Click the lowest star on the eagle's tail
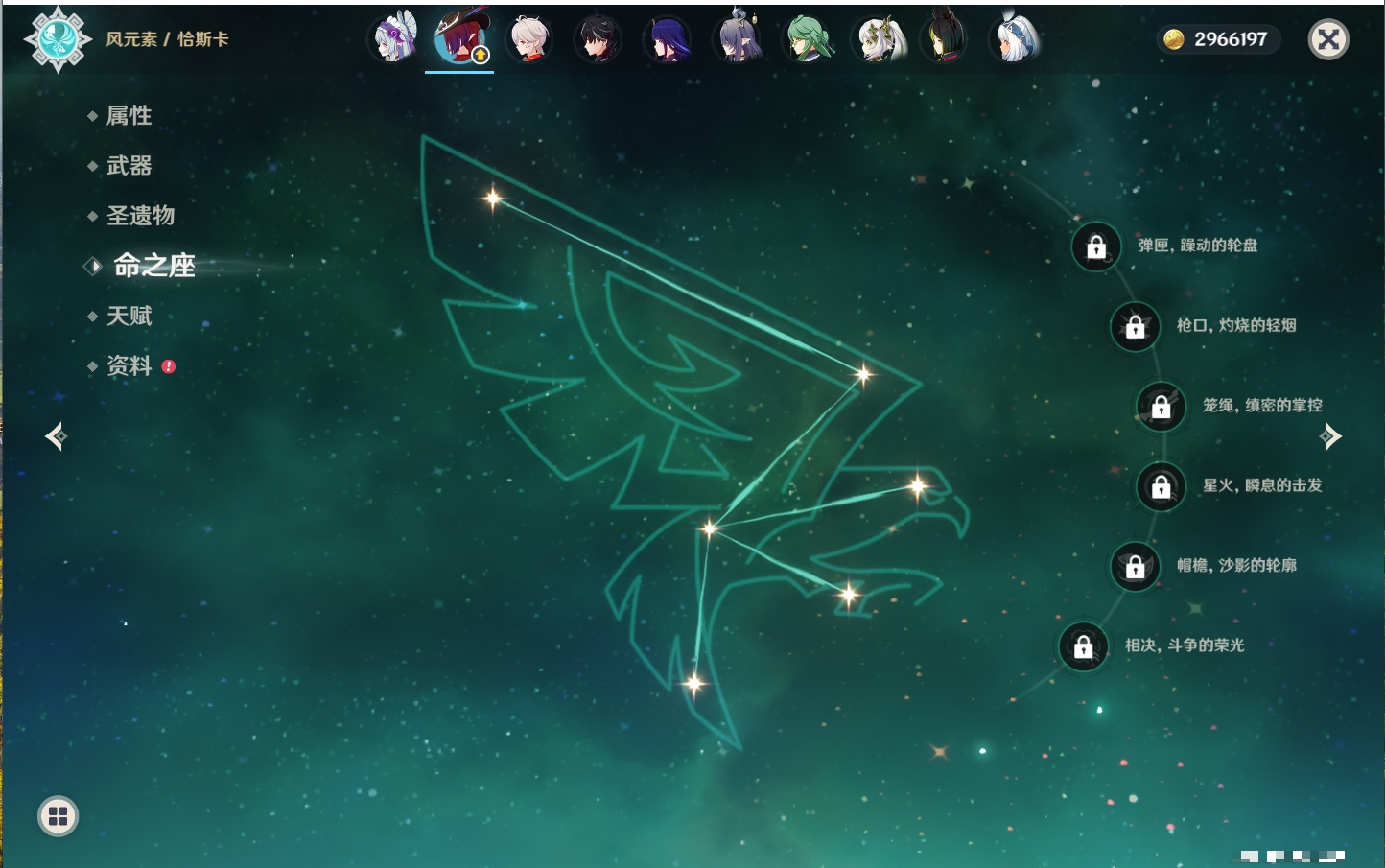 [693, 683]
